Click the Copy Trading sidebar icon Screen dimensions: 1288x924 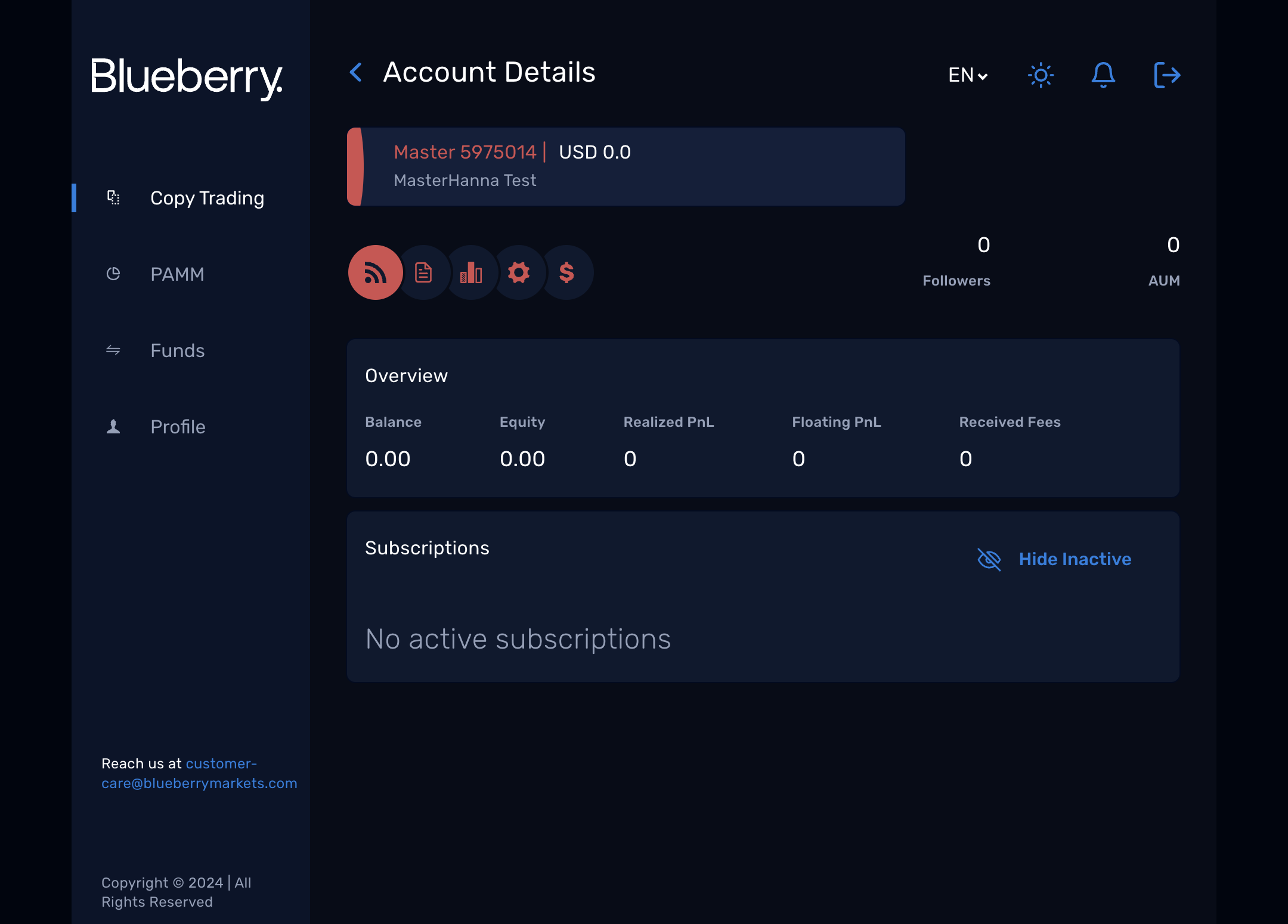(113, 197)
